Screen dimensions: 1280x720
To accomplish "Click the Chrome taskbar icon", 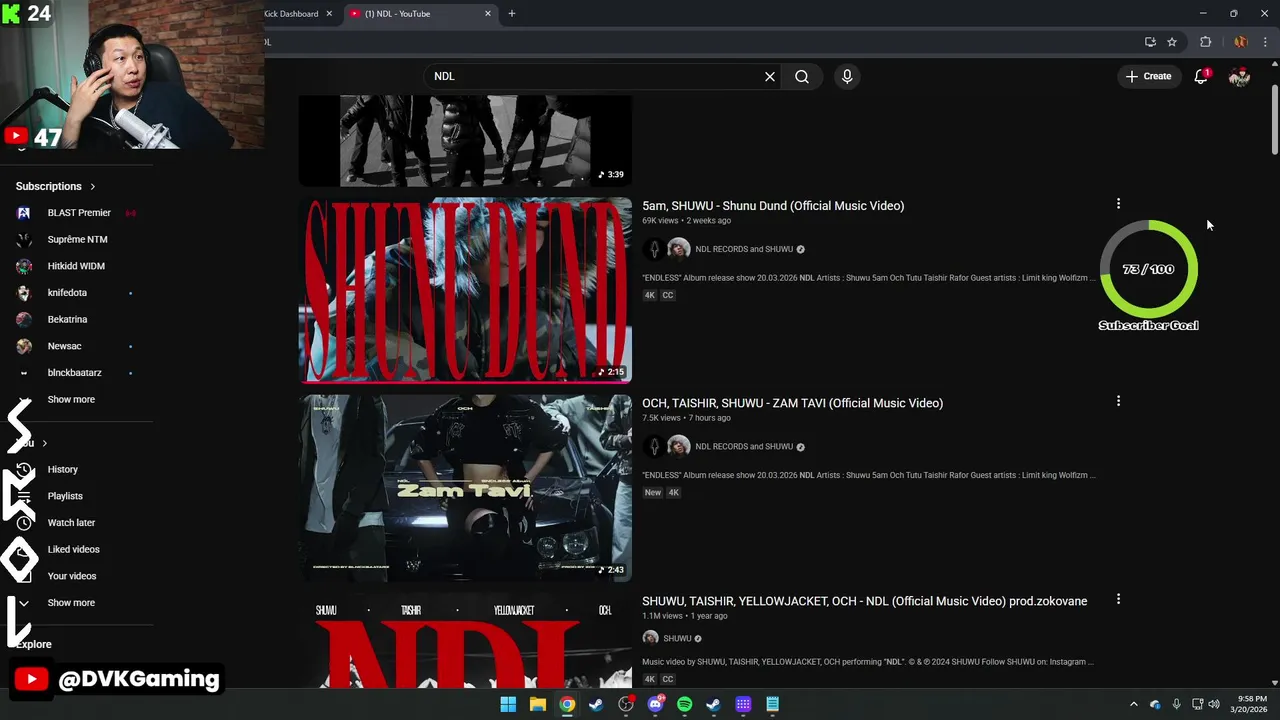I will [x=567, y=704].
